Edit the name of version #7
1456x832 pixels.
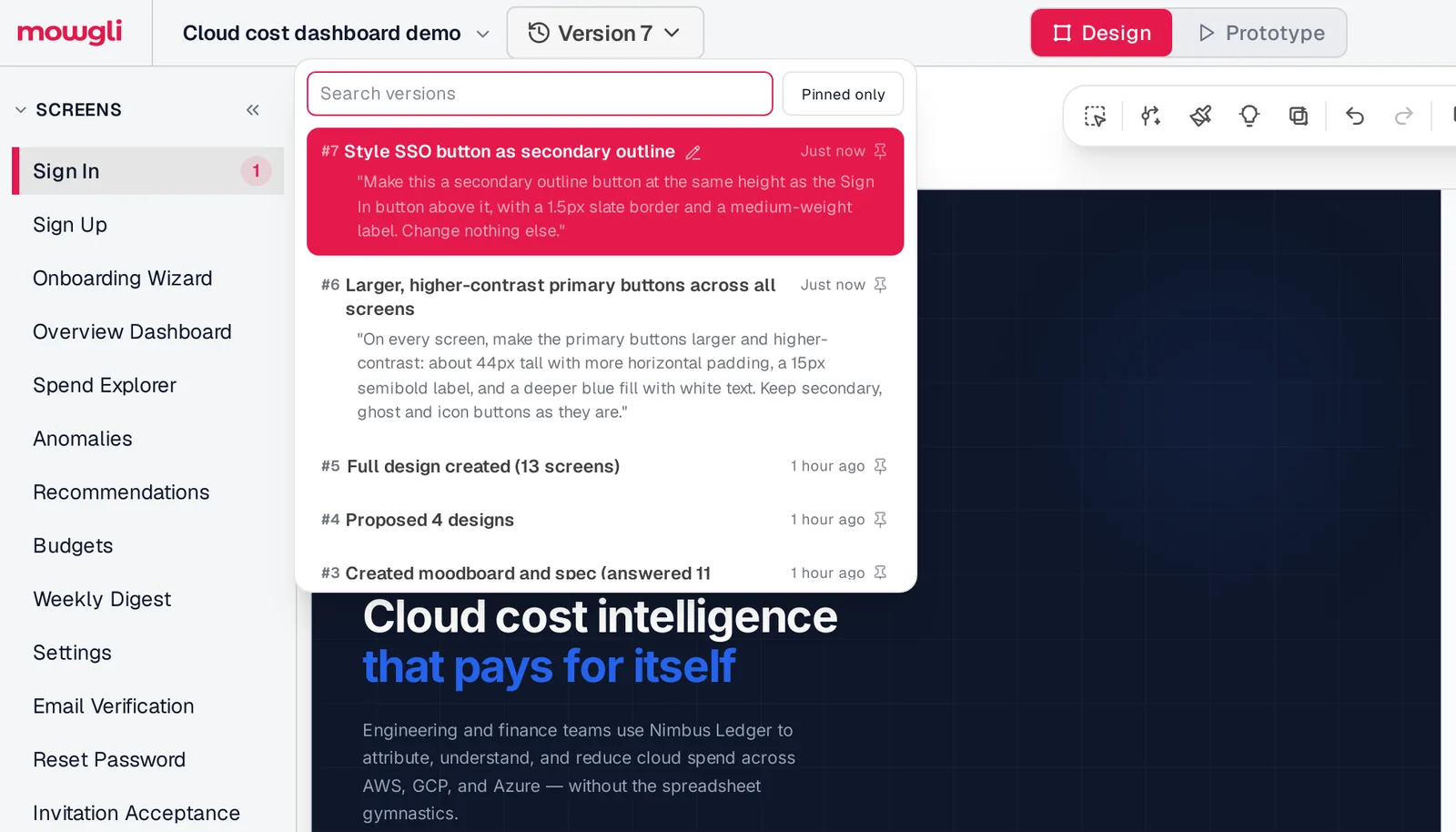(x=693, y=152)
